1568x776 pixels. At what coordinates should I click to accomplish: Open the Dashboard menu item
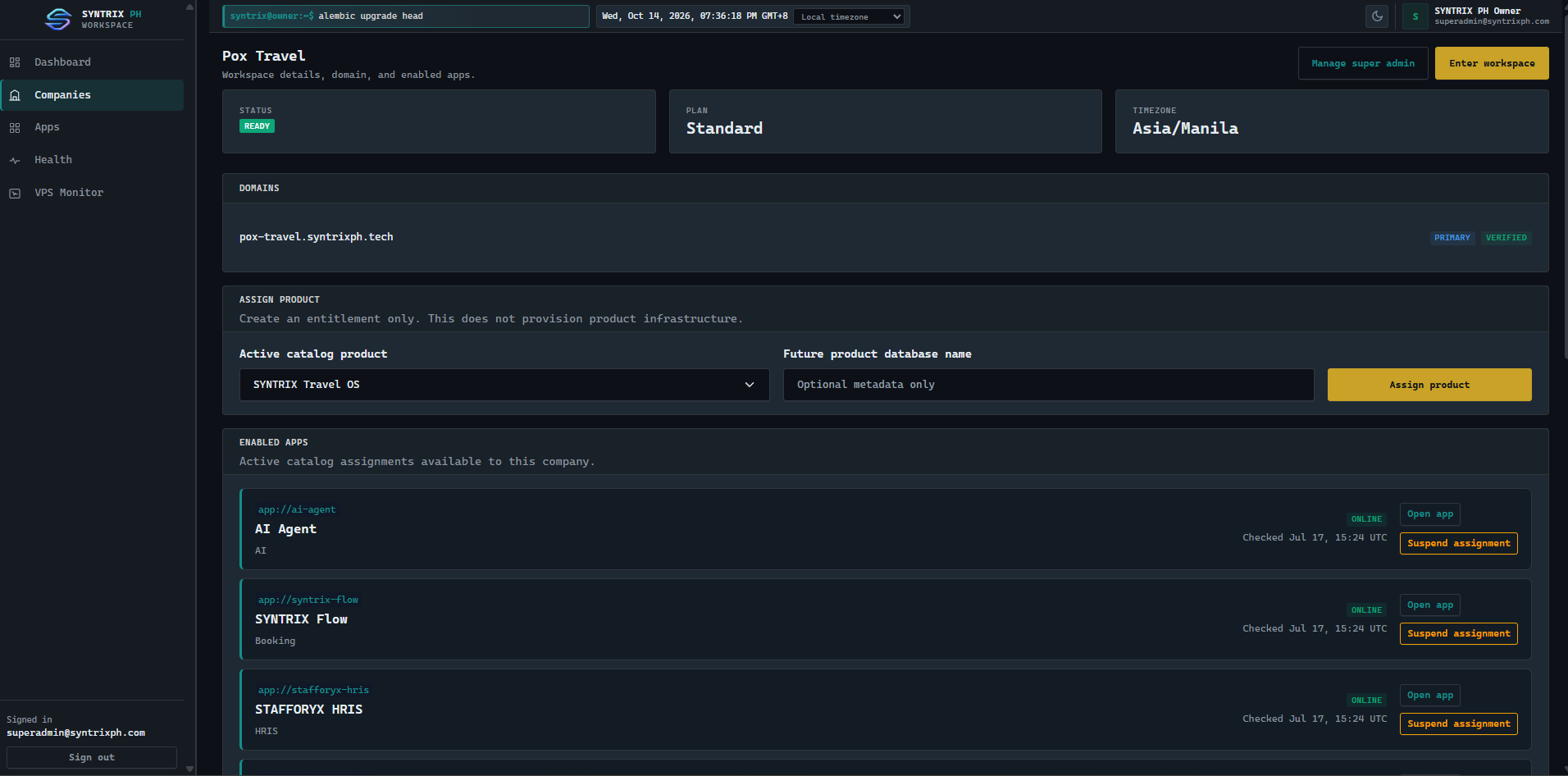coord(92,62)
